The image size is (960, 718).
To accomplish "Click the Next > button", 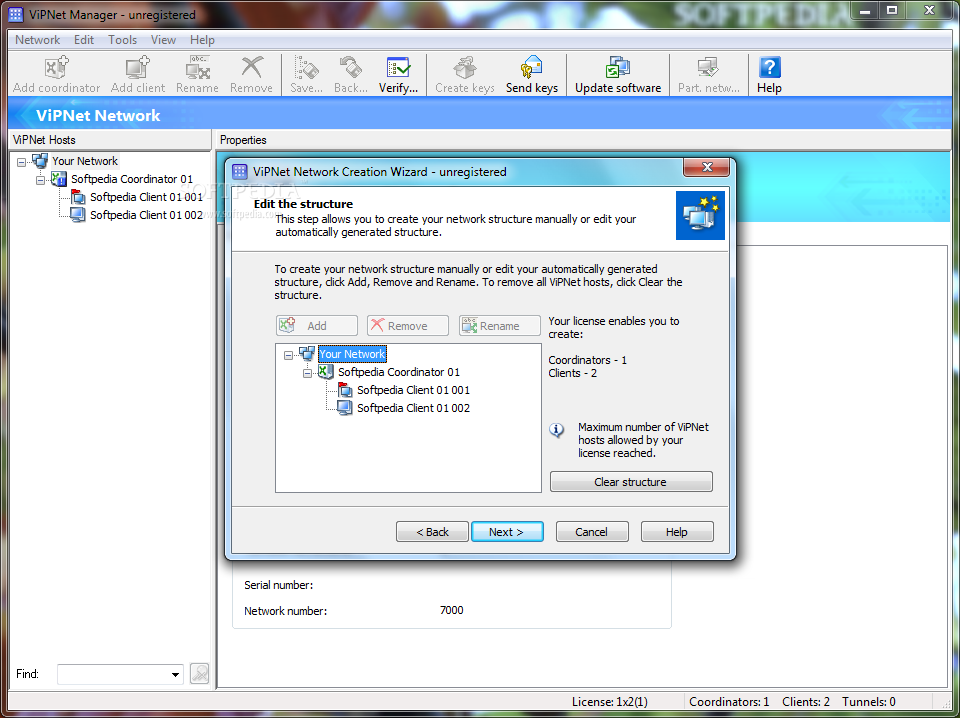I will point(507,532).
